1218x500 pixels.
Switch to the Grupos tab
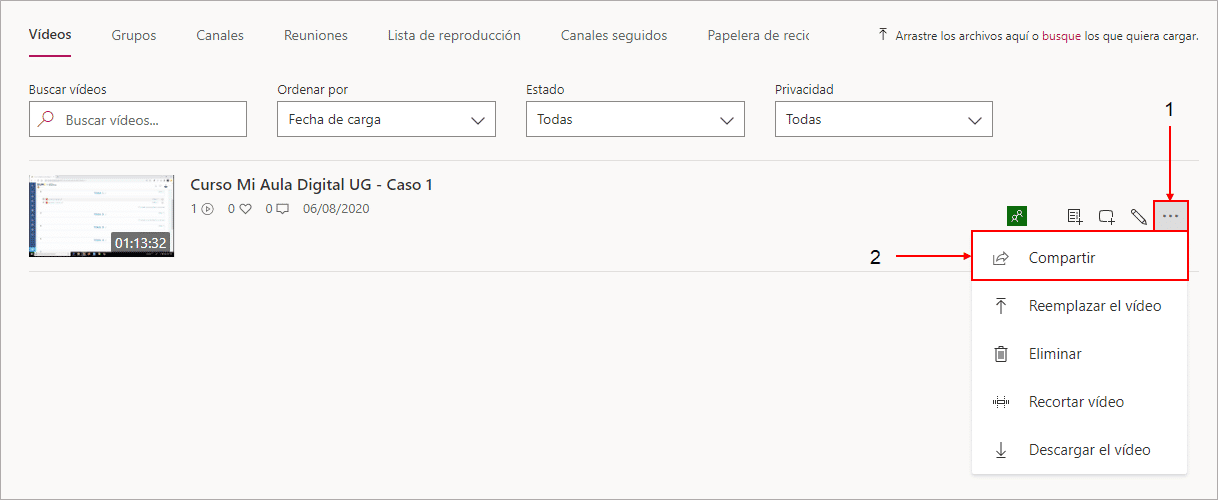tap(134, 35)
